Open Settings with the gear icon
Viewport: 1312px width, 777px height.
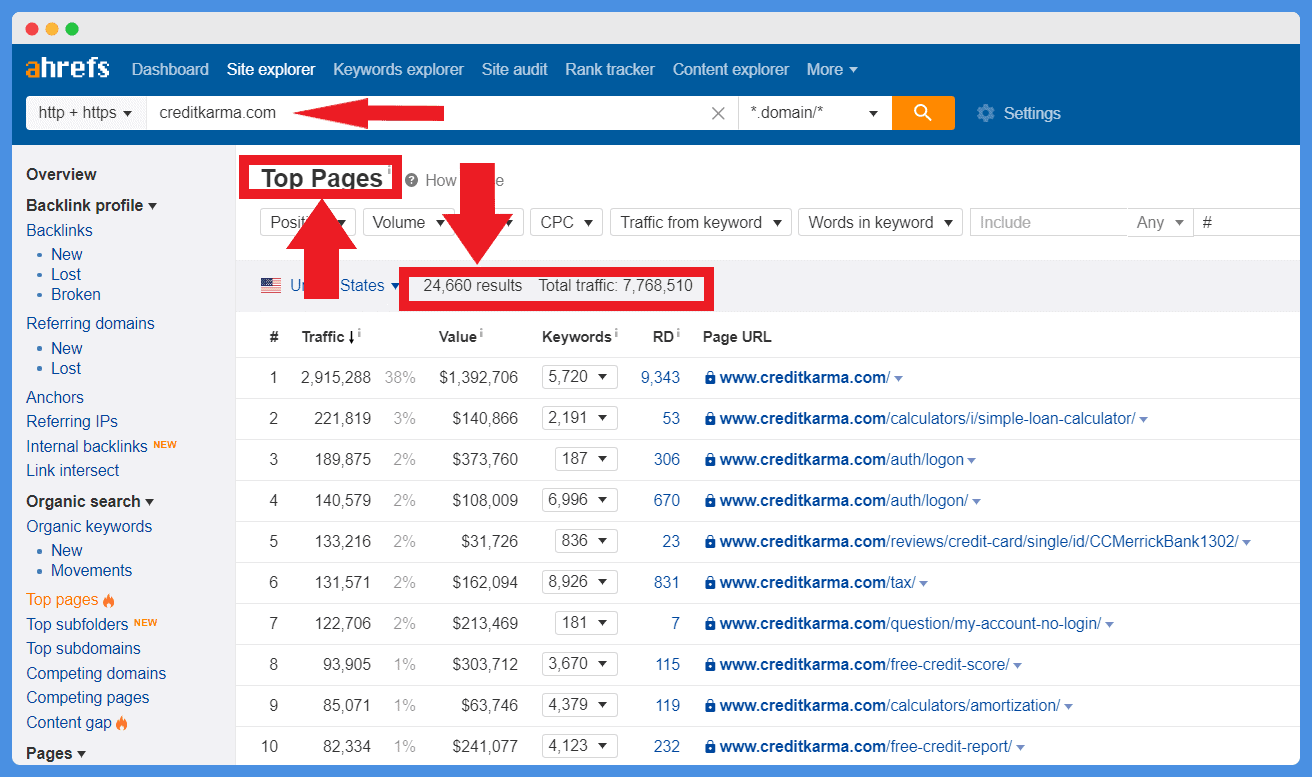click(986, 113)
